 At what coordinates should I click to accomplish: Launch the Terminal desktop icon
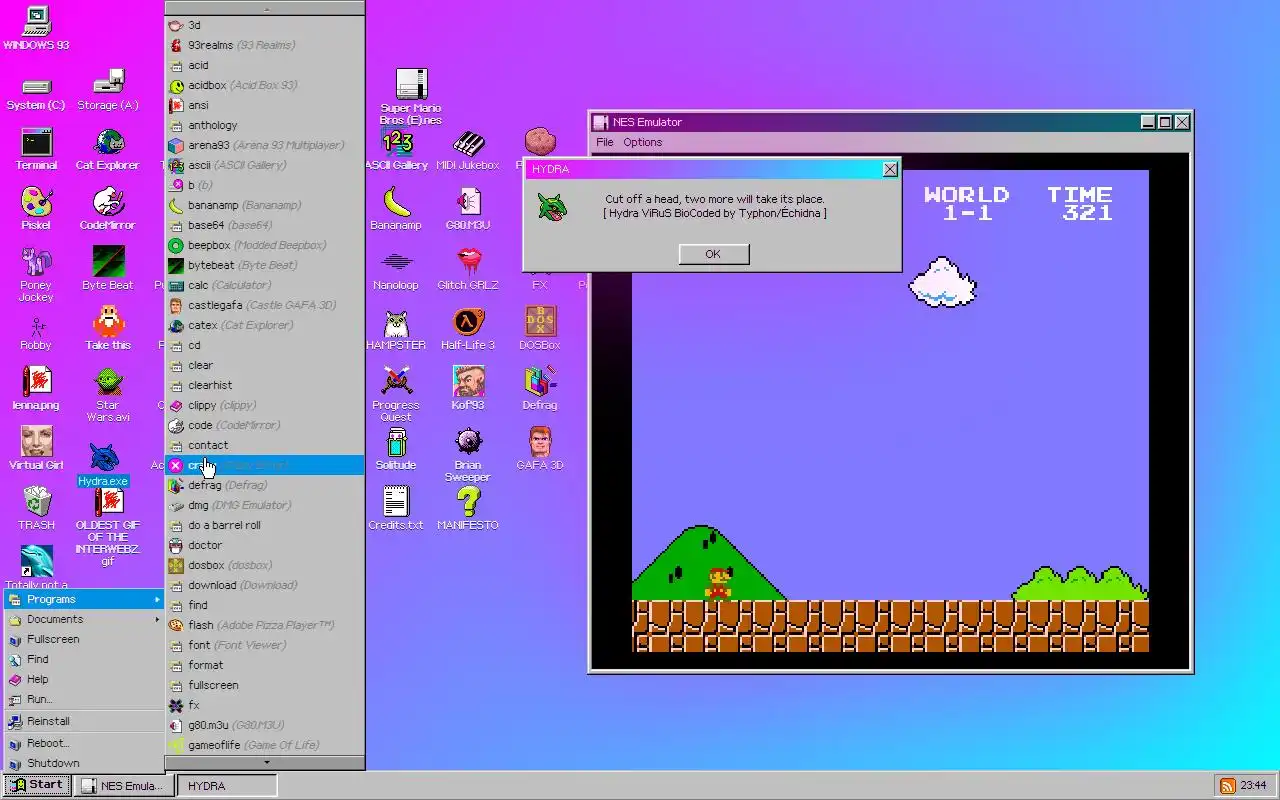[36, 150]
